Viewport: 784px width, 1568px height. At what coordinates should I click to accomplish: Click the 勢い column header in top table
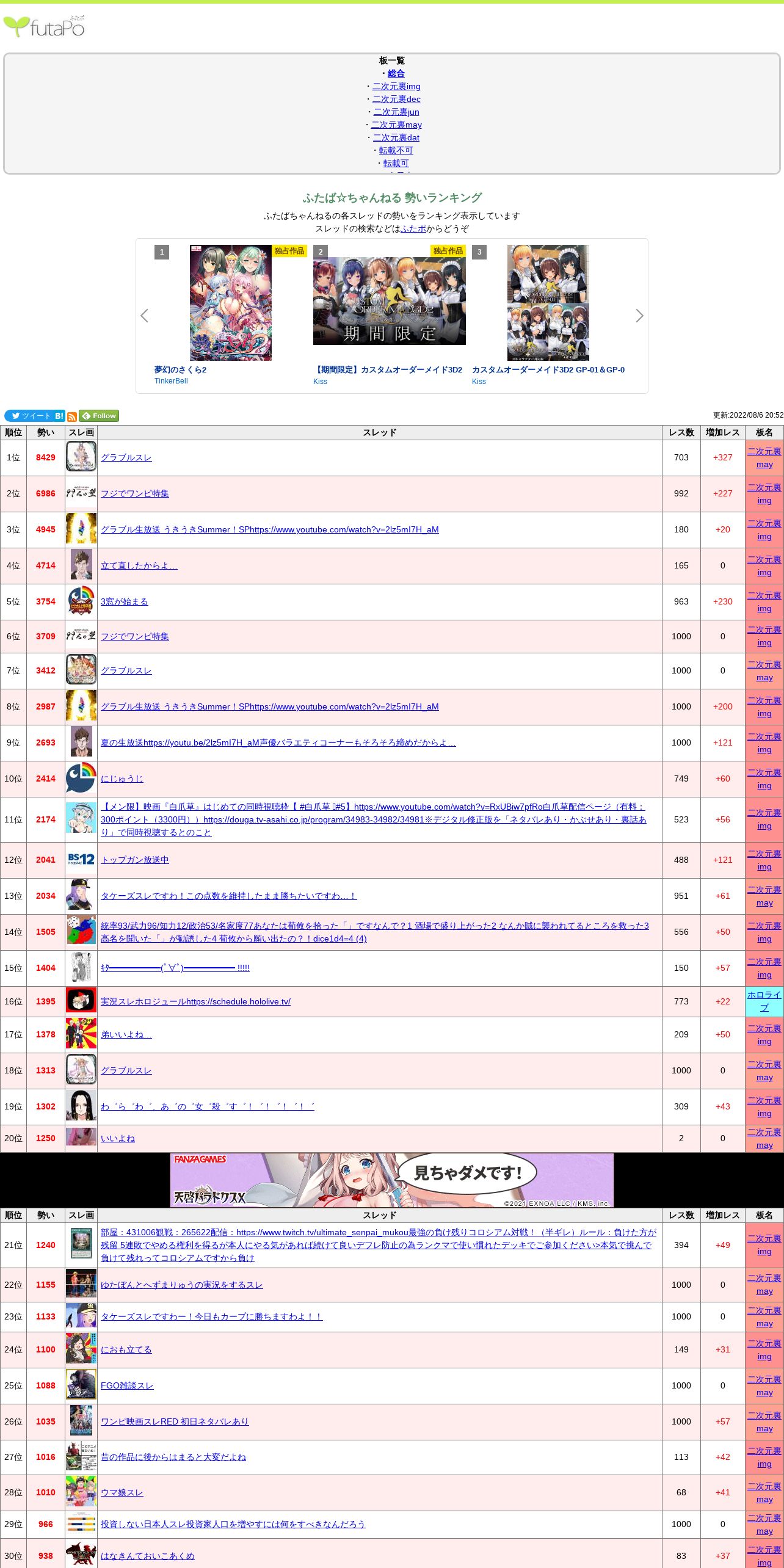click(45, 432)
